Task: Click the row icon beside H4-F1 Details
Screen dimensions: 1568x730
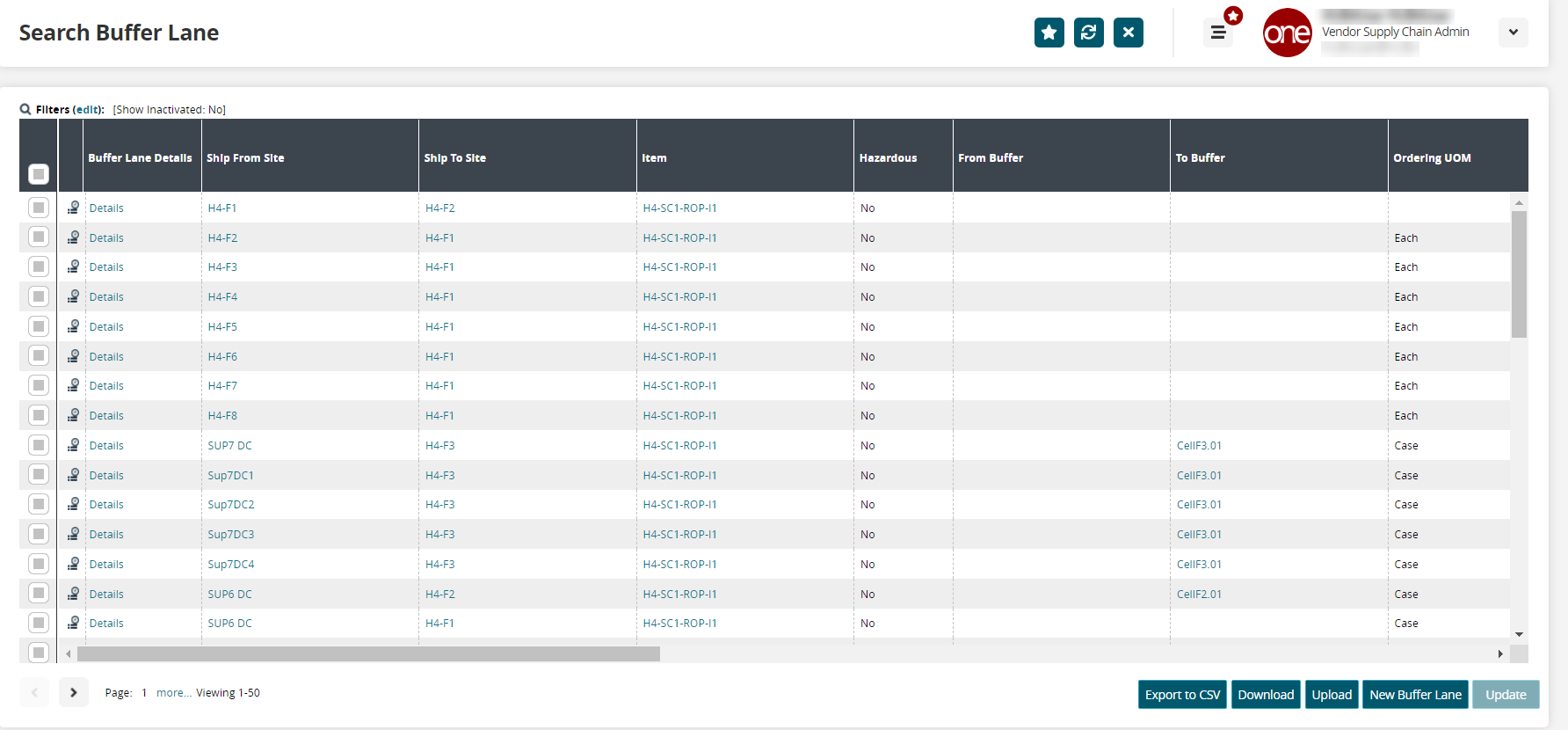Action: point(73,208)
